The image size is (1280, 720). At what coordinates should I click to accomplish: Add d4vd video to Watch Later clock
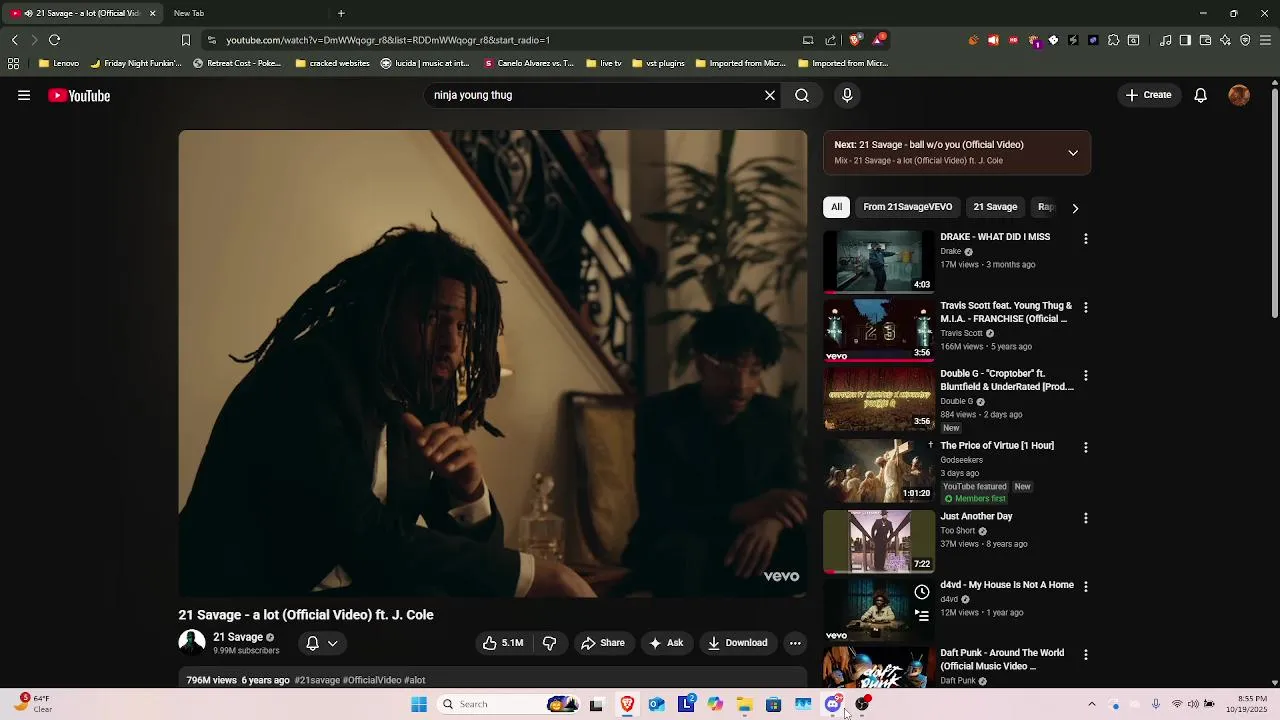click(922, 592)
